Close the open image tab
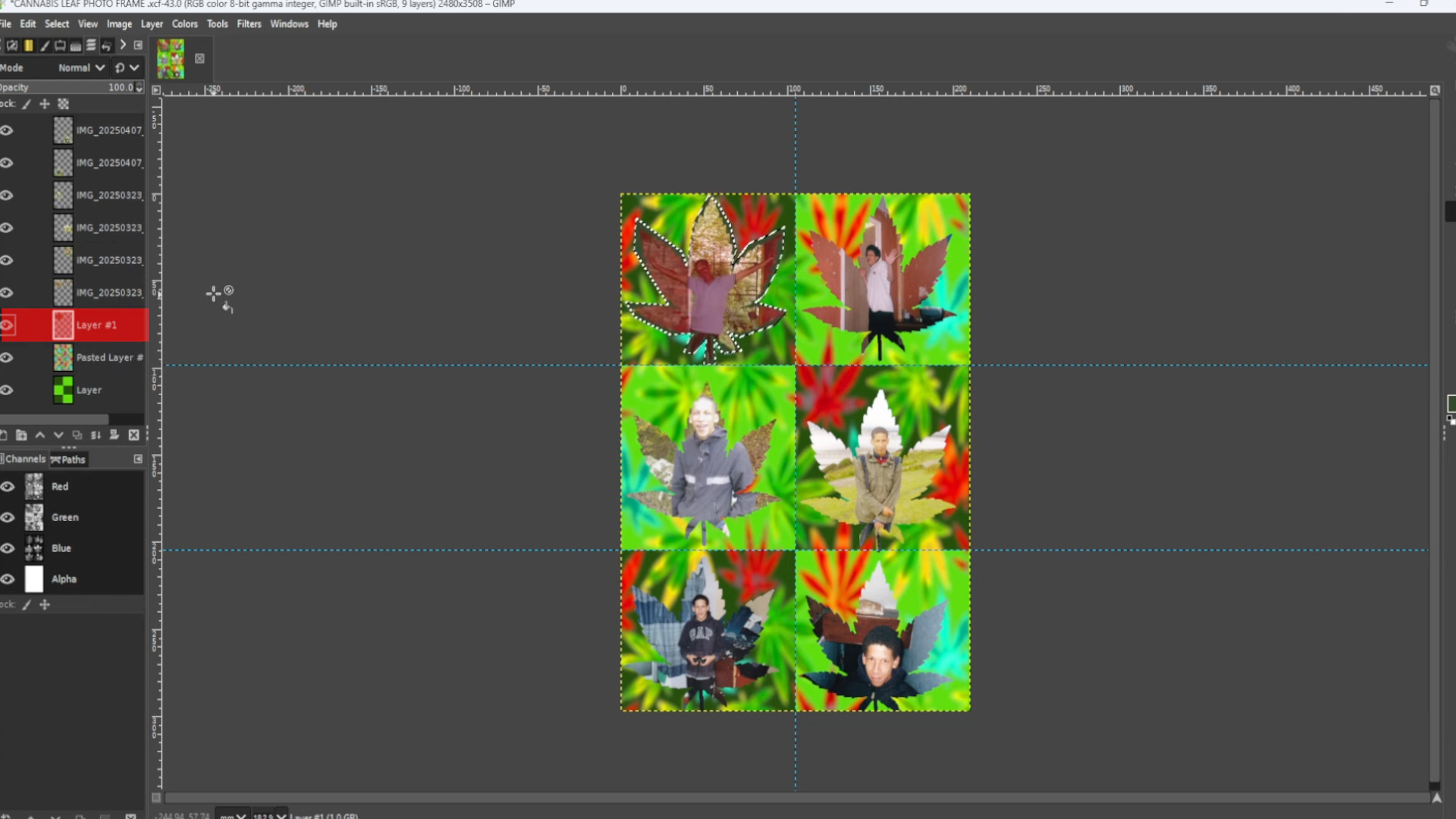 tap(199, 58)
